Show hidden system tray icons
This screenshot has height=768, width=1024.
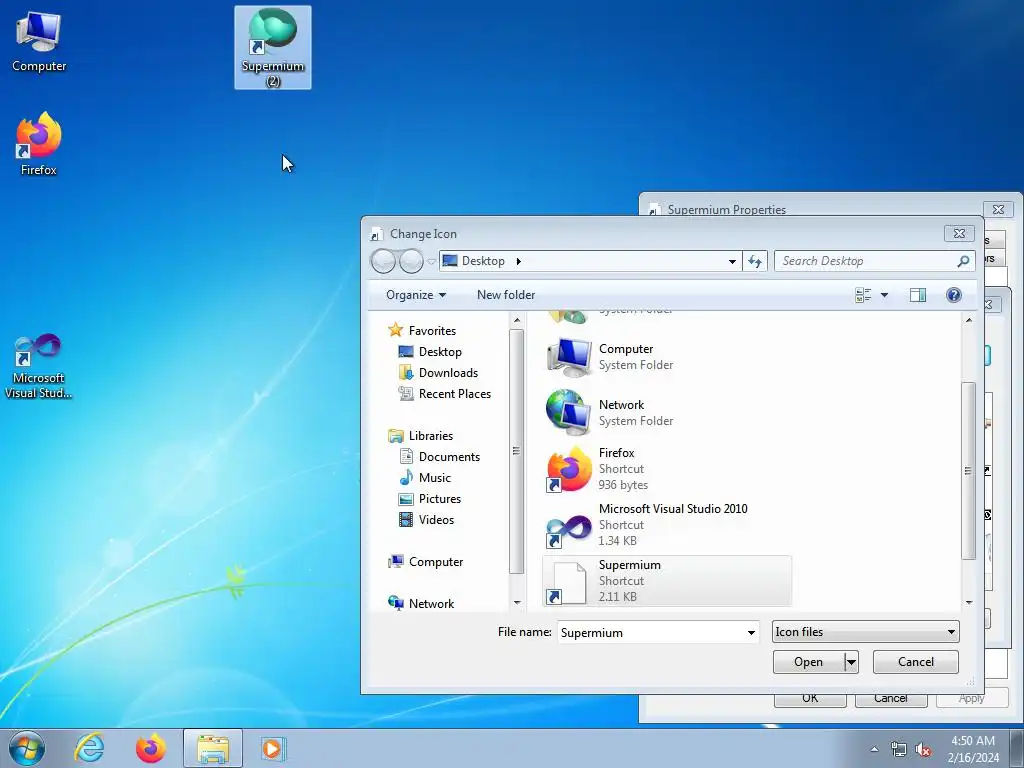coord(874,749)
